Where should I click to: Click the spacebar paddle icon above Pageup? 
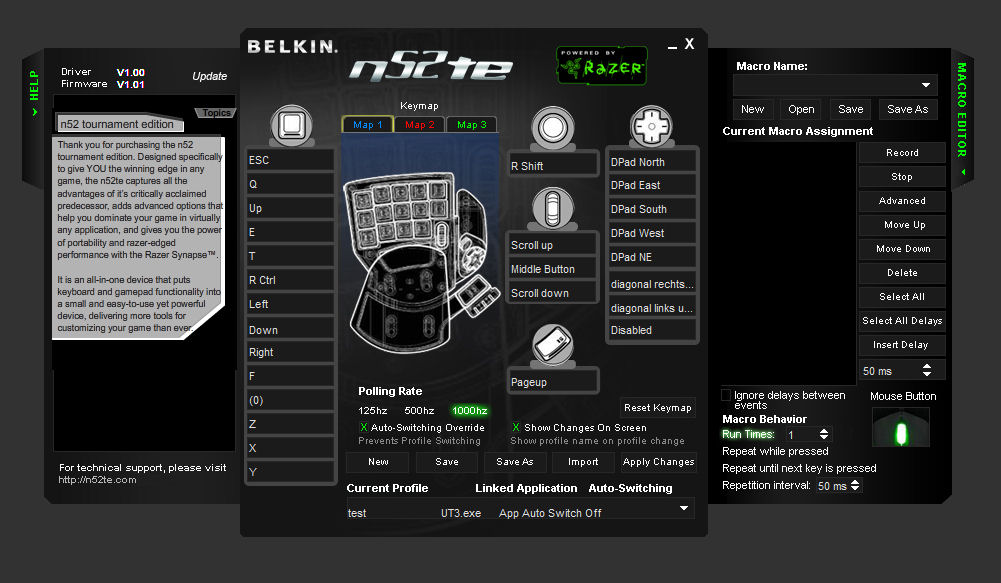coord(553,345)
